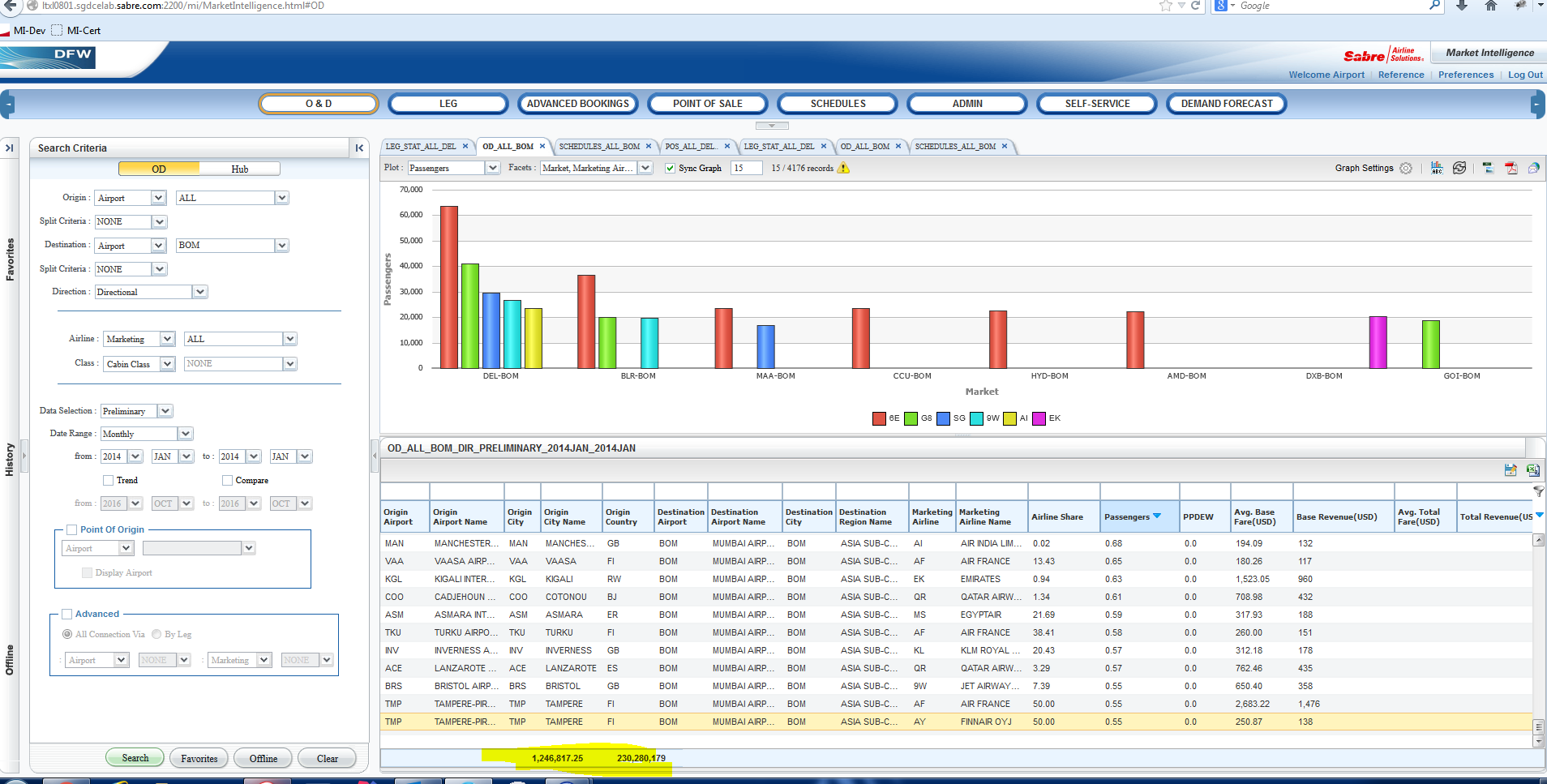Open Graph Settings gear icon

coord(1406,169)
